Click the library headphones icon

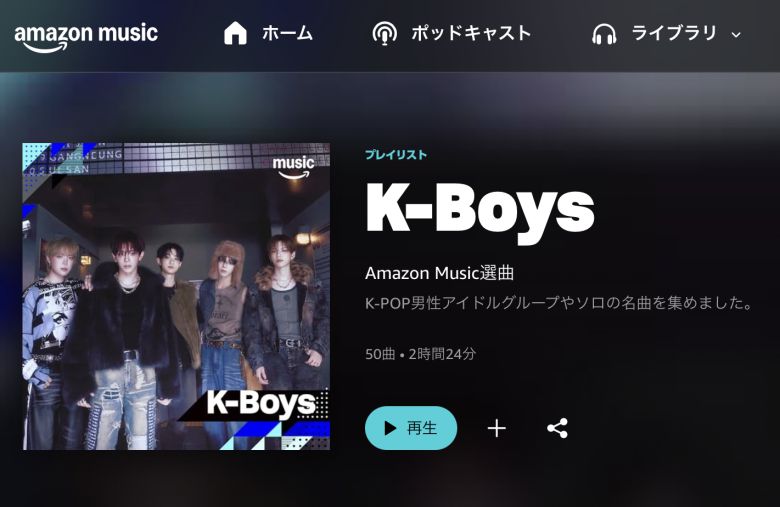[x=604, y=34]
